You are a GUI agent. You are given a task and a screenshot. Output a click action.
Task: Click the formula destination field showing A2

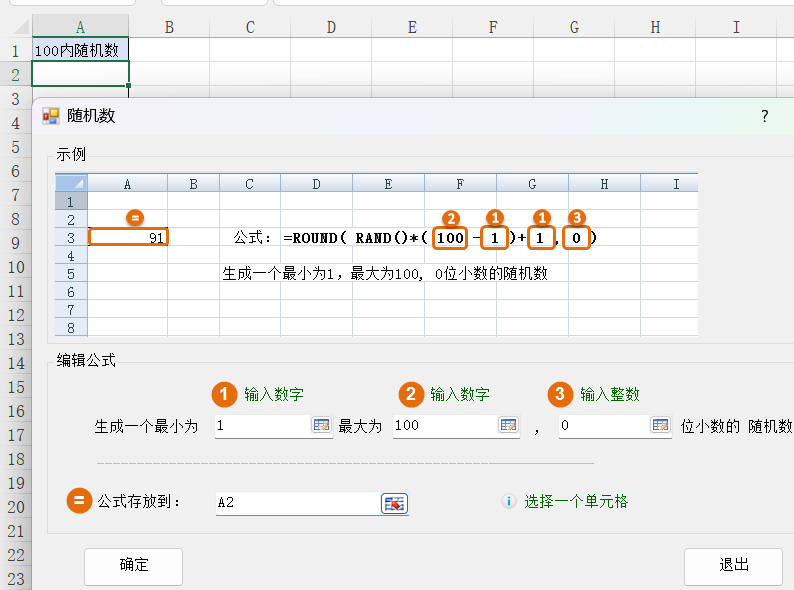(x=296, y=503)
